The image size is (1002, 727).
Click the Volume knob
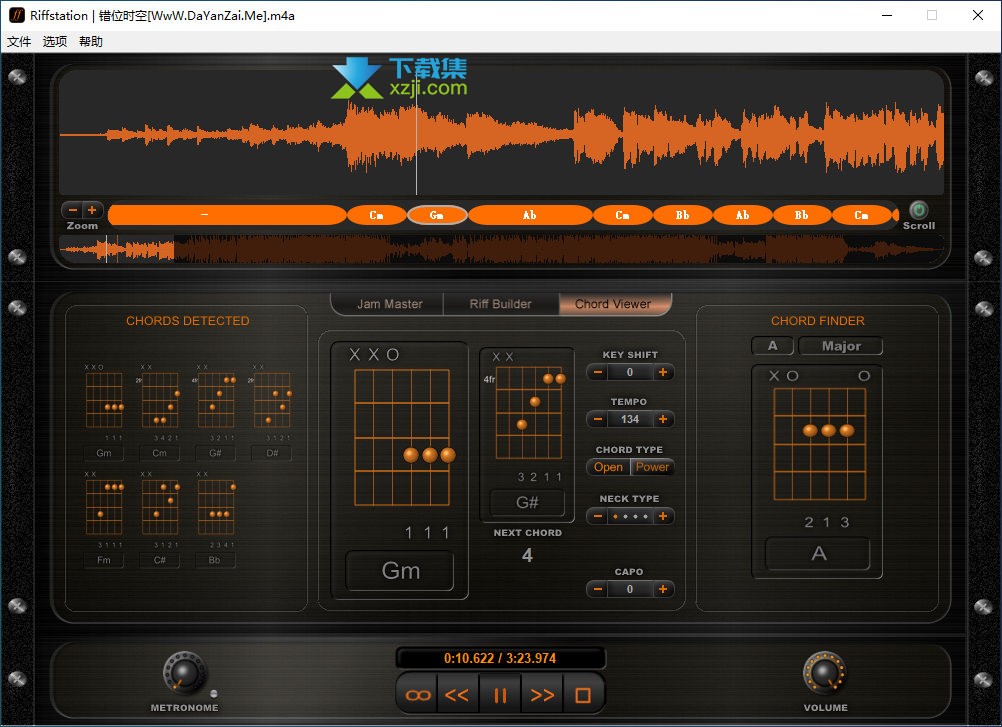click(824, 673)
